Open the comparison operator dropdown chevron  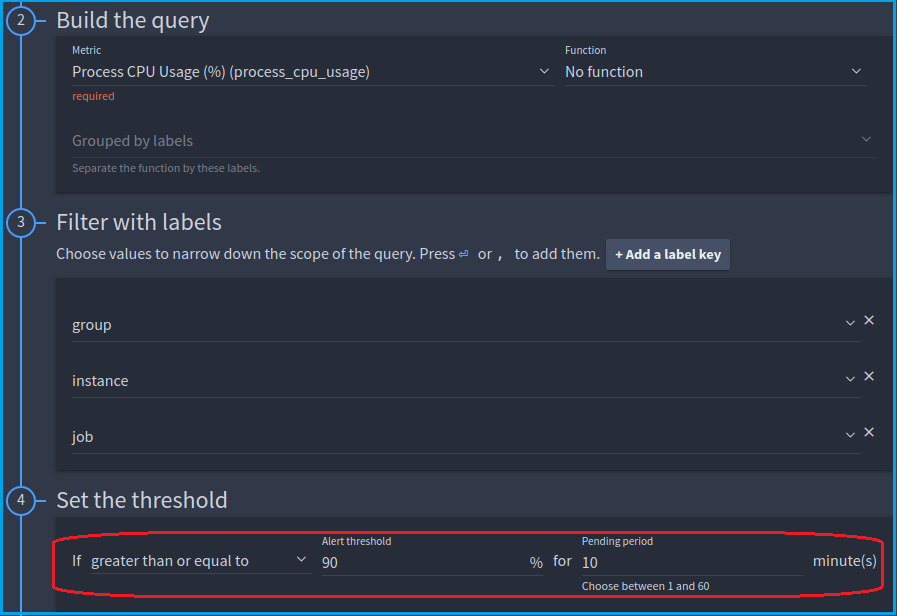pyautogui.click(x=301, y=559)
